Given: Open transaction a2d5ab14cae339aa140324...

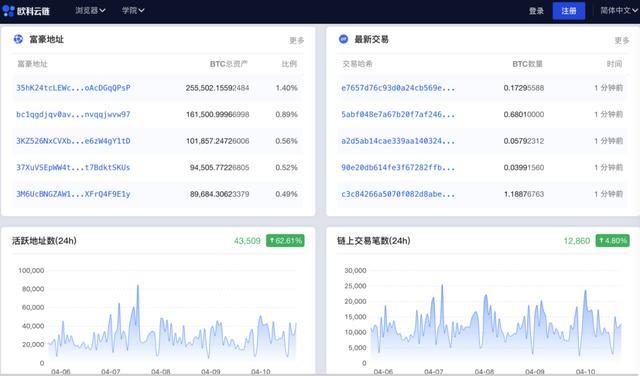Looking at the screenshot, I should click(x=398, y=141).
